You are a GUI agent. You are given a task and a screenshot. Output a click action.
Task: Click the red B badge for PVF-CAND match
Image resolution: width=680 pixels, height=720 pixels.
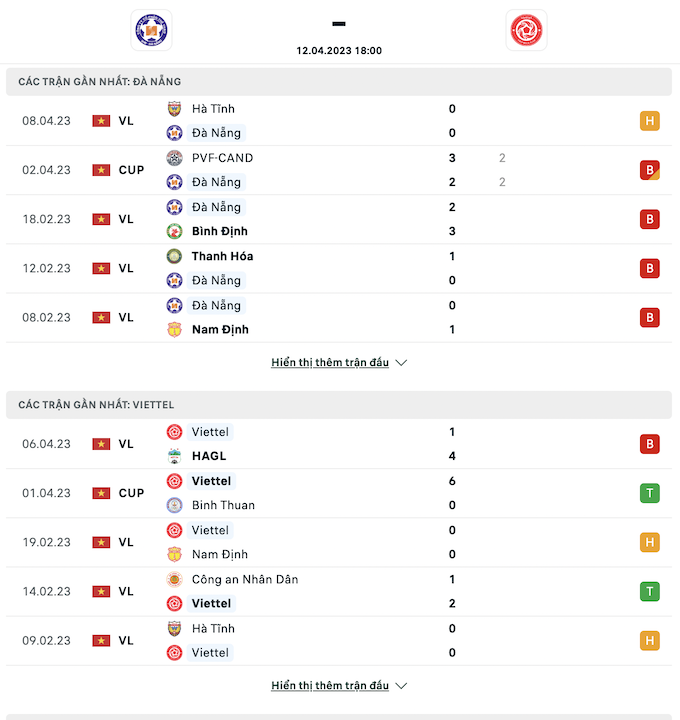[650, 170]
